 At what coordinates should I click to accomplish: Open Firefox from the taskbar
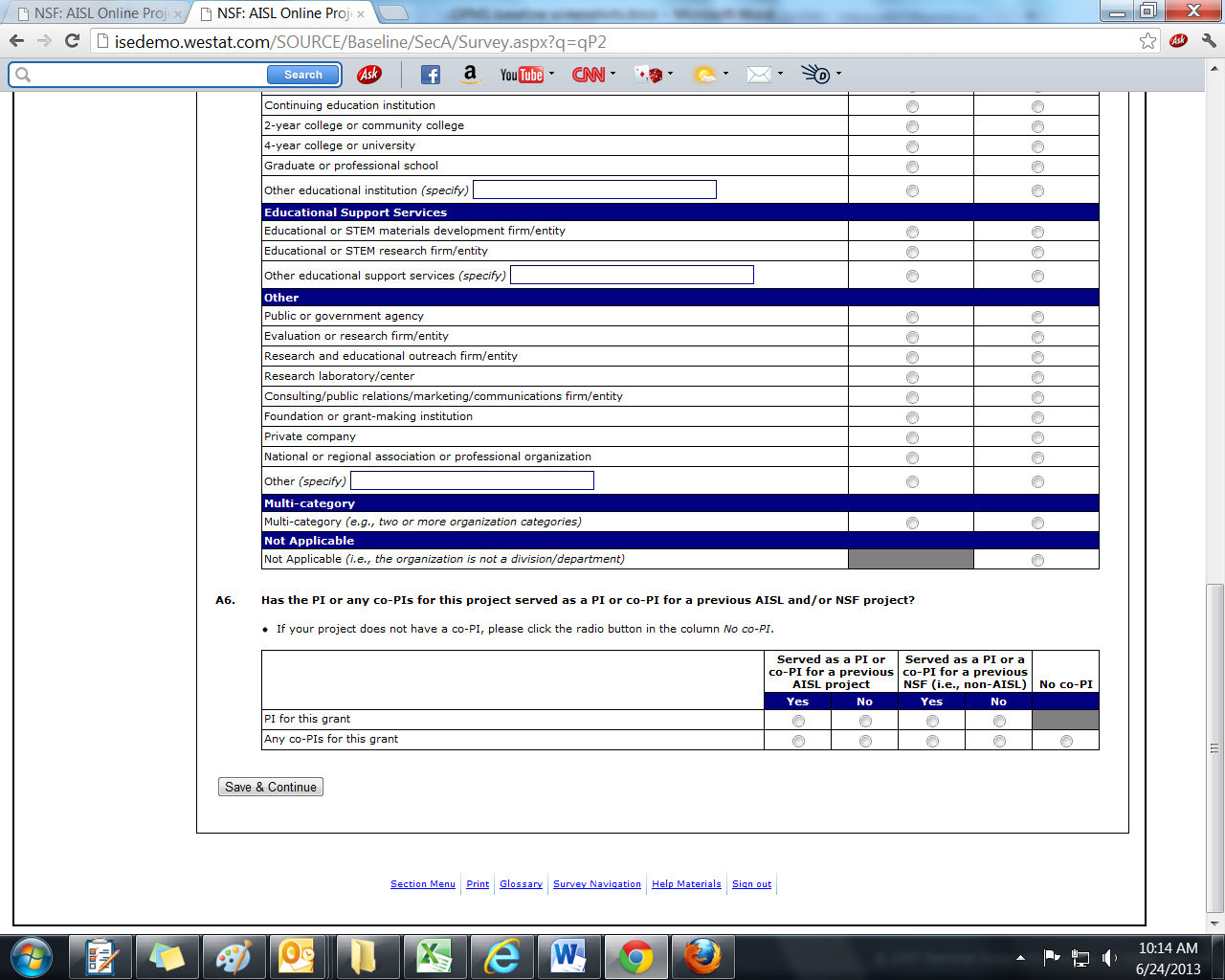pyautogui.click(x=702, y=956)
